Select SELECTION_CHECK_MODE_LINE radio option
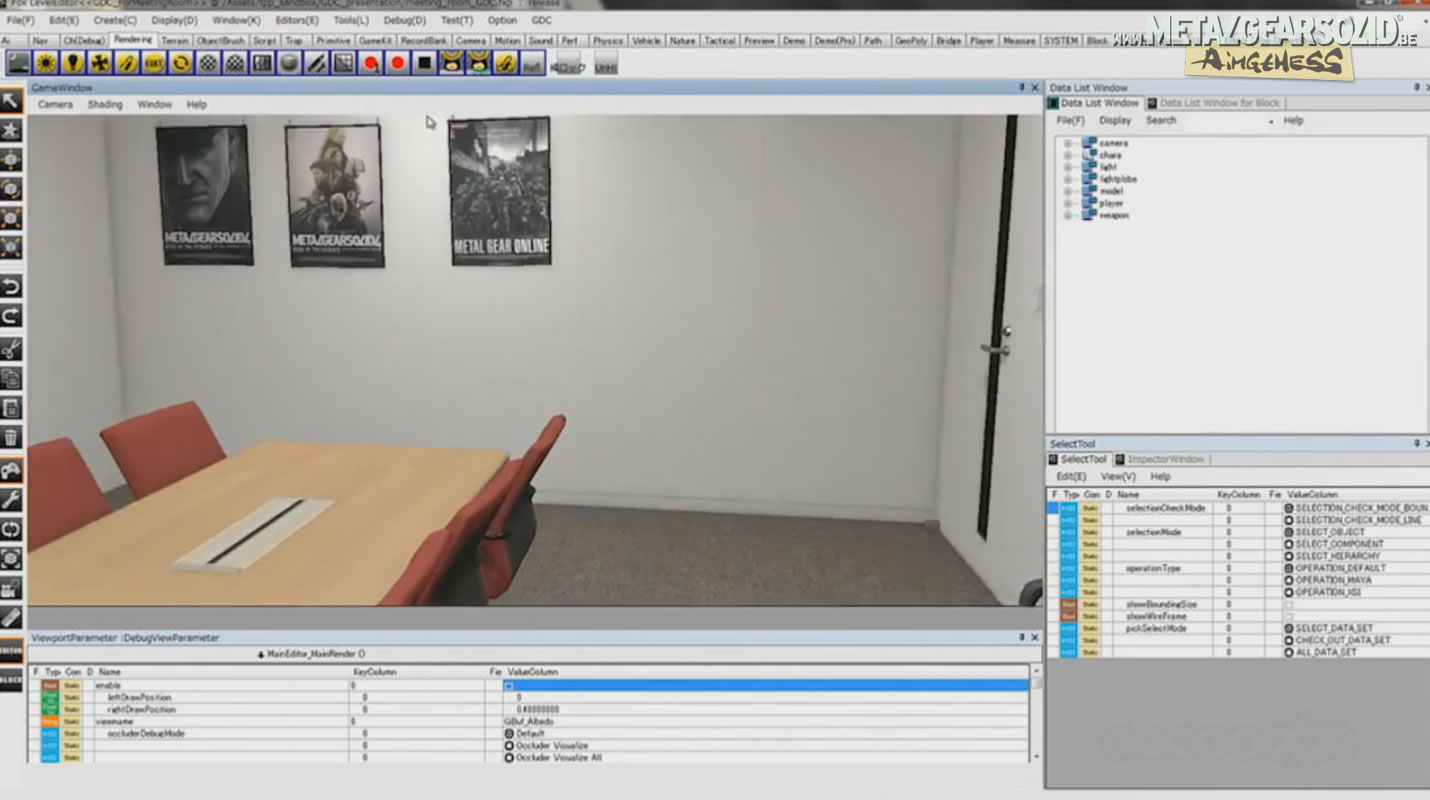Image resolution: width=1430 pixels, height=800 pixels. (1289, 520)
